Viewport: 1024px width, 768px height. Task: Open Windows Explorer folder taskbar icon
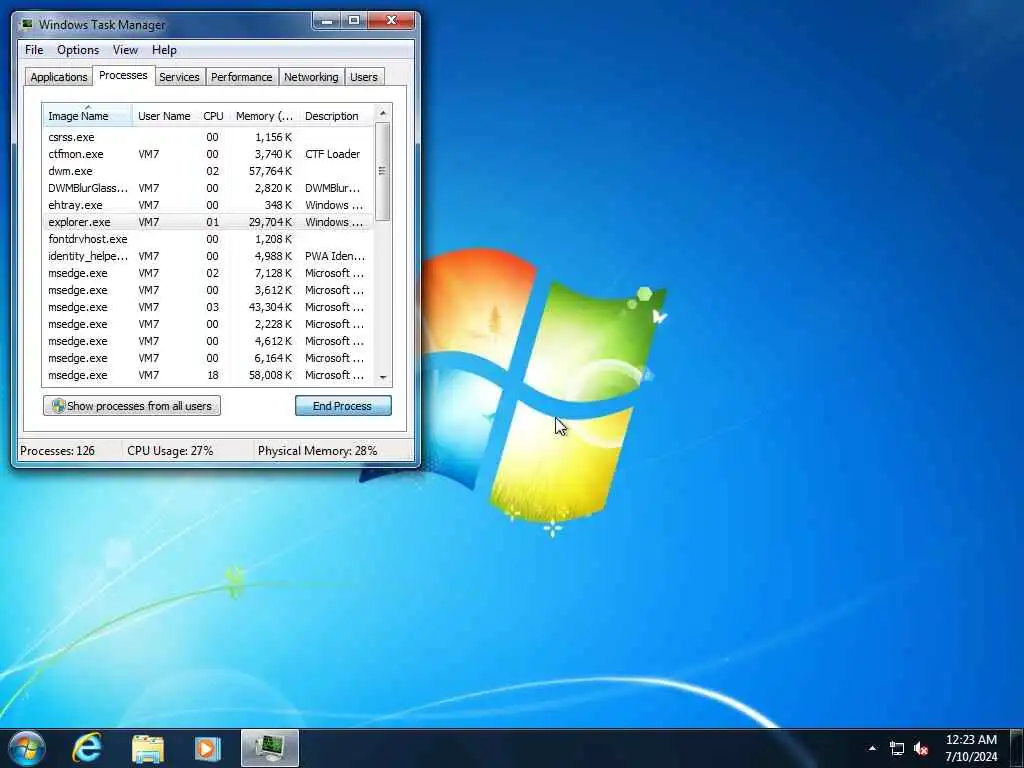click(x=148, y=749)
